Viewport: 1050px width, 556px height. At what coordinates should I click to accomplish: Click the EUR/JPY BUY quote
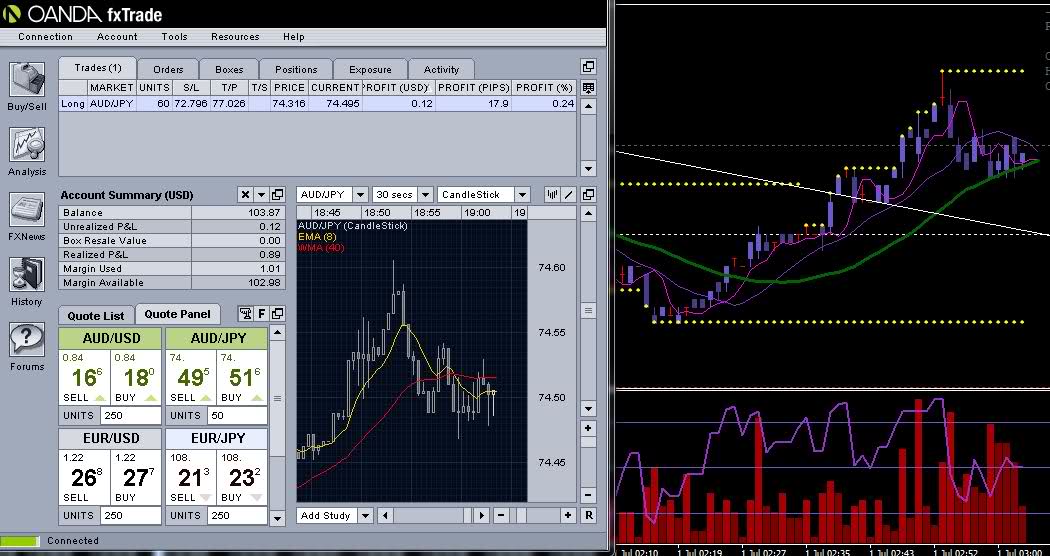[242, 477]
